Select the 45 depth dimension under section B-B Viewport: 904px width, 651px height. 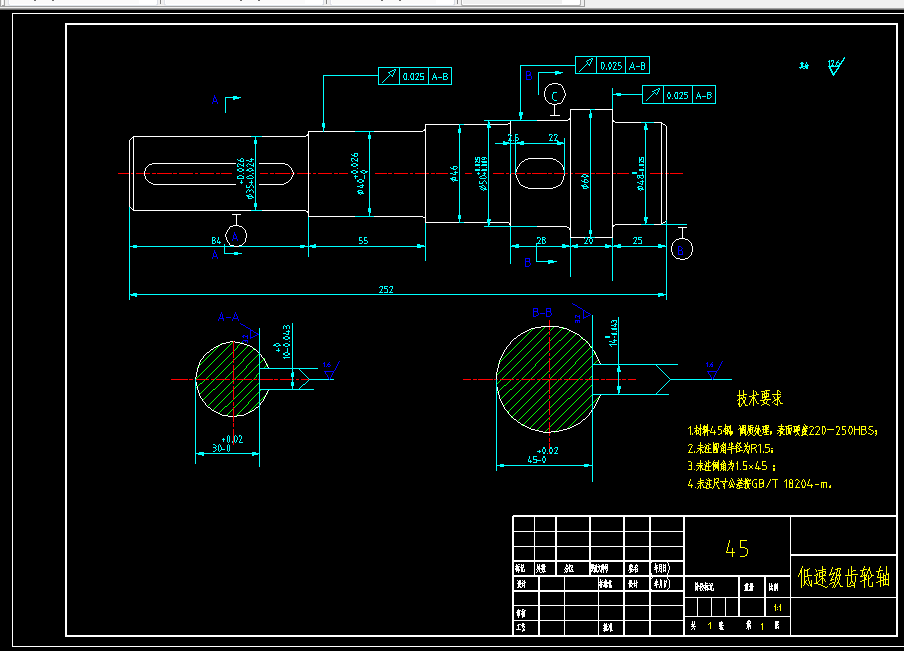(x=543, y=455)
